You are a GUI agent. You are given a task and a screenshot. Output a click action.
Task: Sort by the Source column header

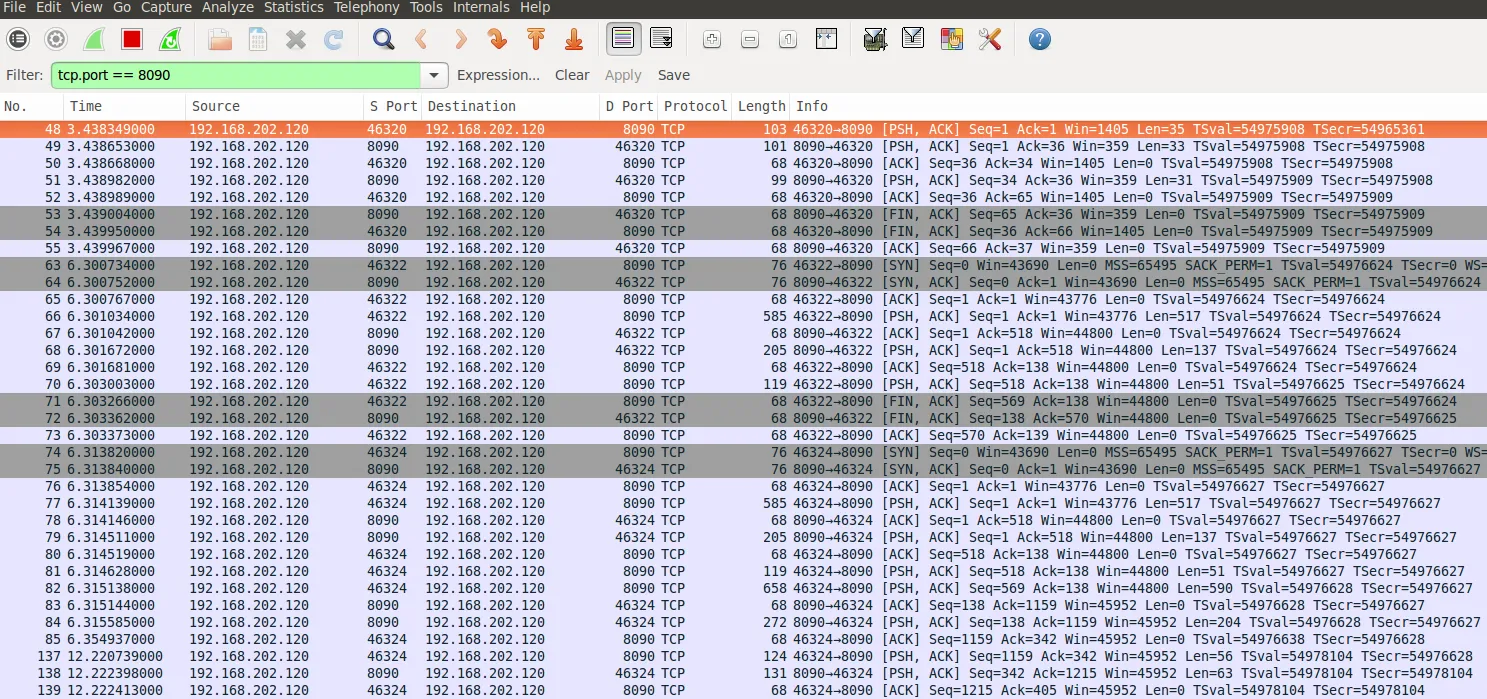pyautogui.click(x=274, y=106)
